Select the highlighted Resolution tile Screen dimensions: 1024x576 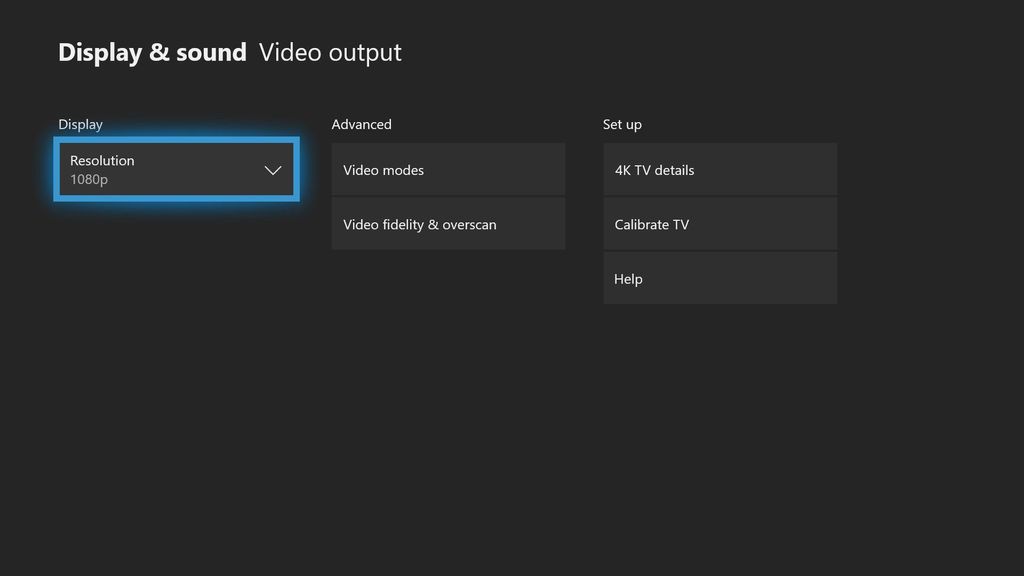pos(176,170)
